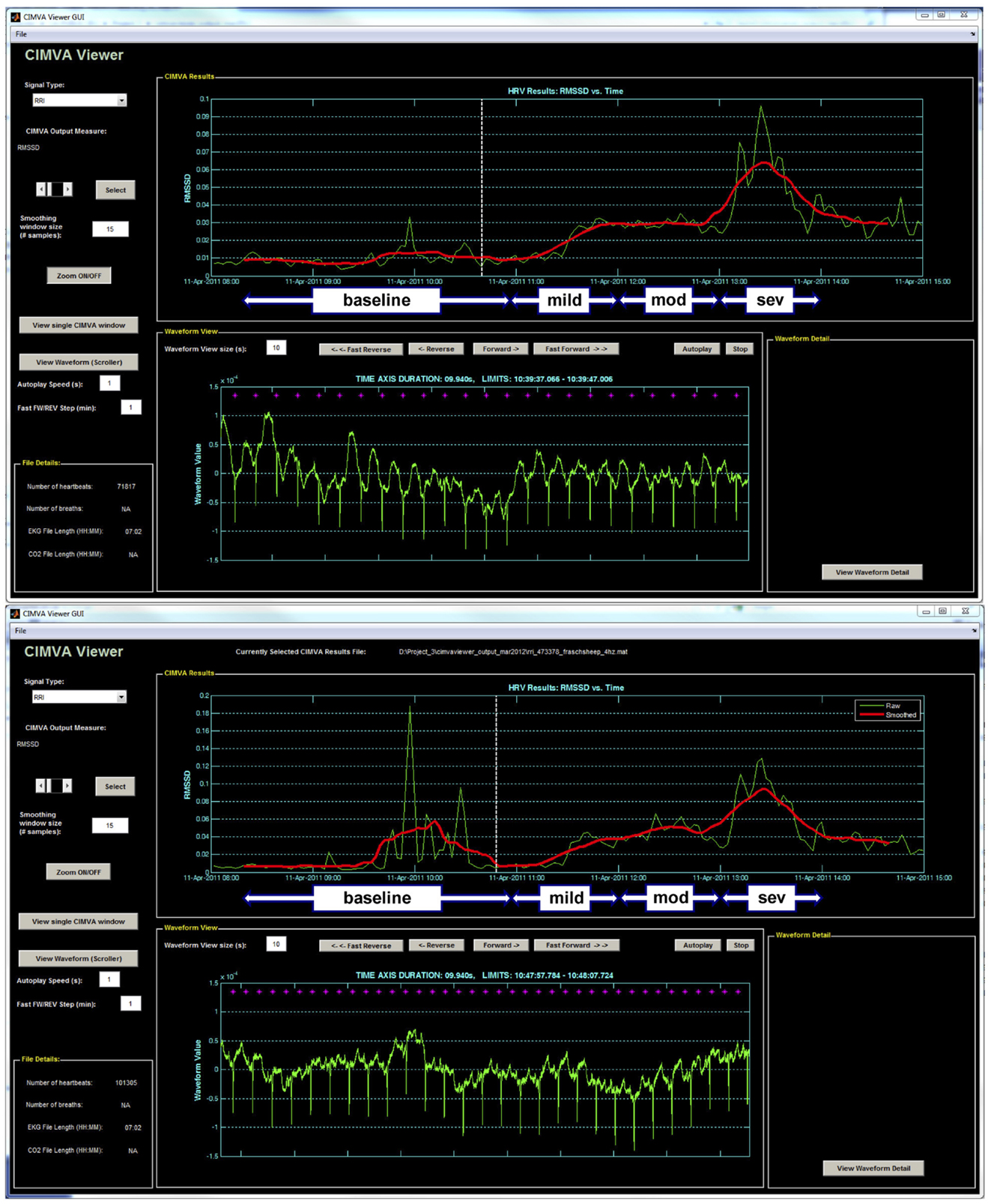Click right arrow of output measure scroller, top window
Image resolution: width=991 pixels, height=1204 pixels.
[67, 190]
